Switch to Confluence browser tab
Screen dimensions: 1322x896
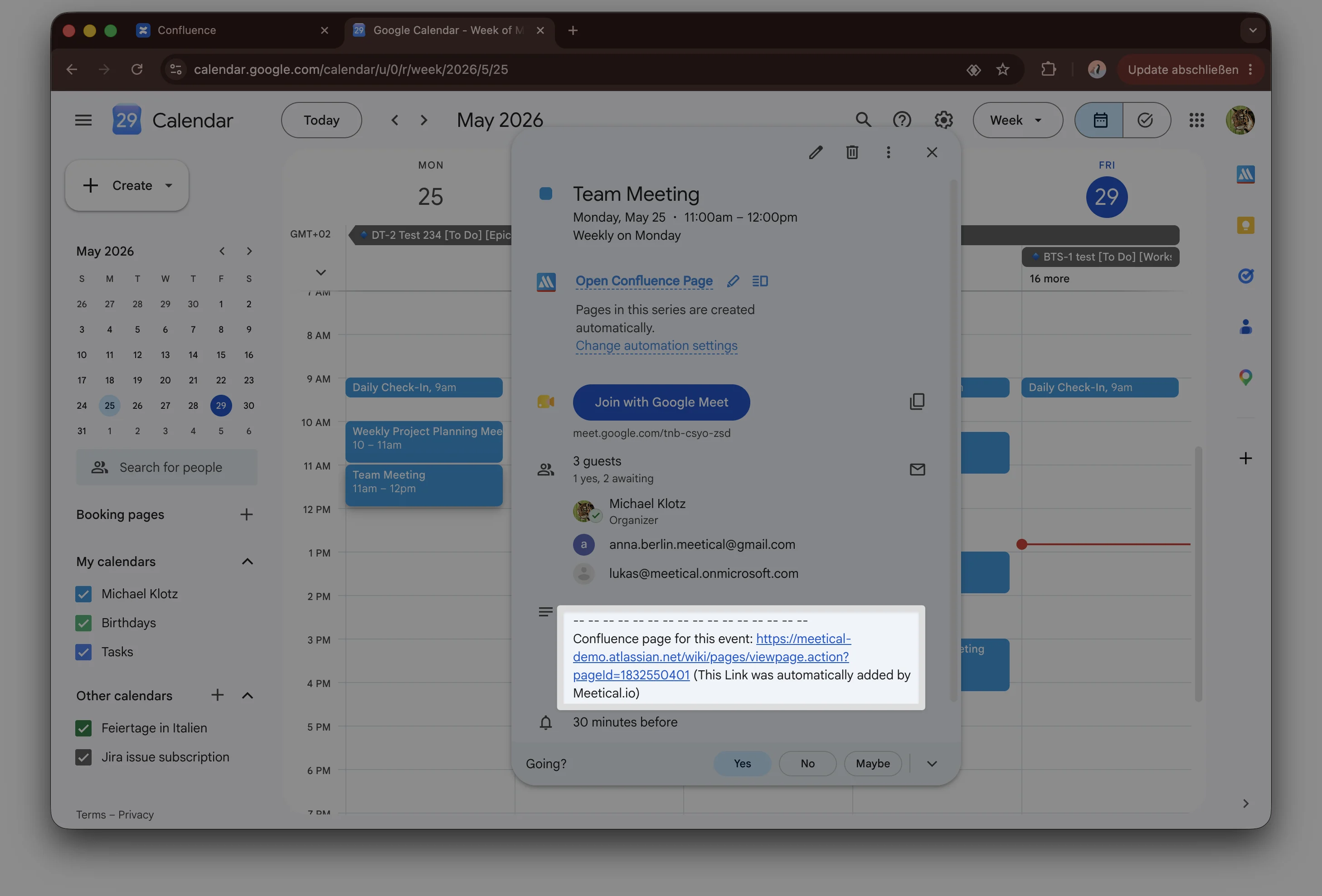pos(233,30)
